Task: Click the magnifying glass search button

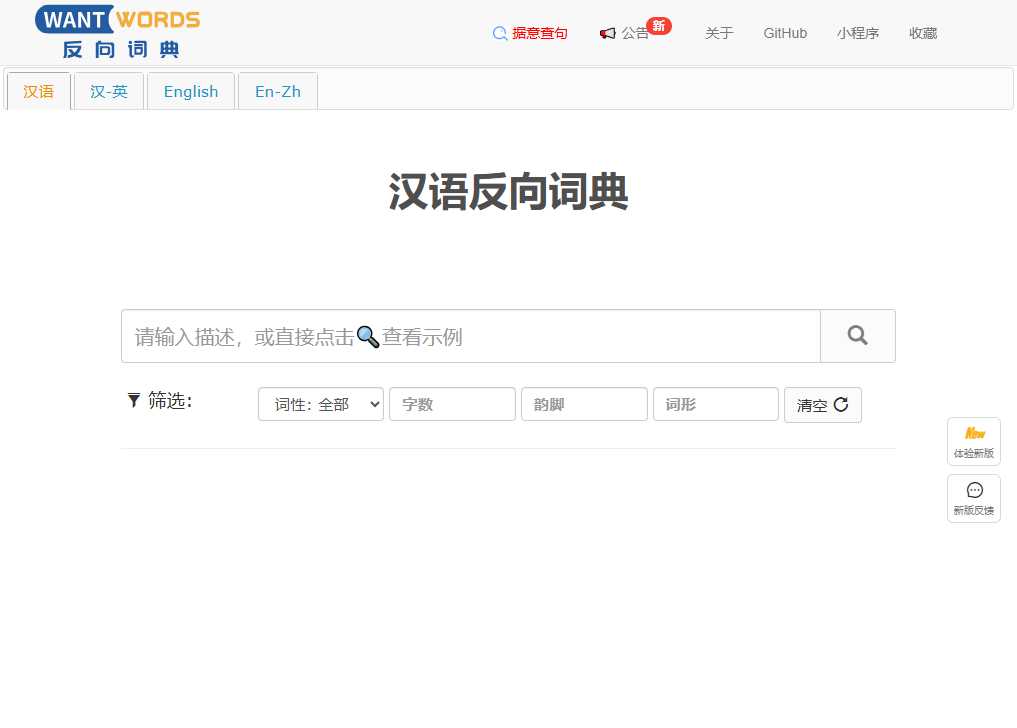Action: coord(857,335)
